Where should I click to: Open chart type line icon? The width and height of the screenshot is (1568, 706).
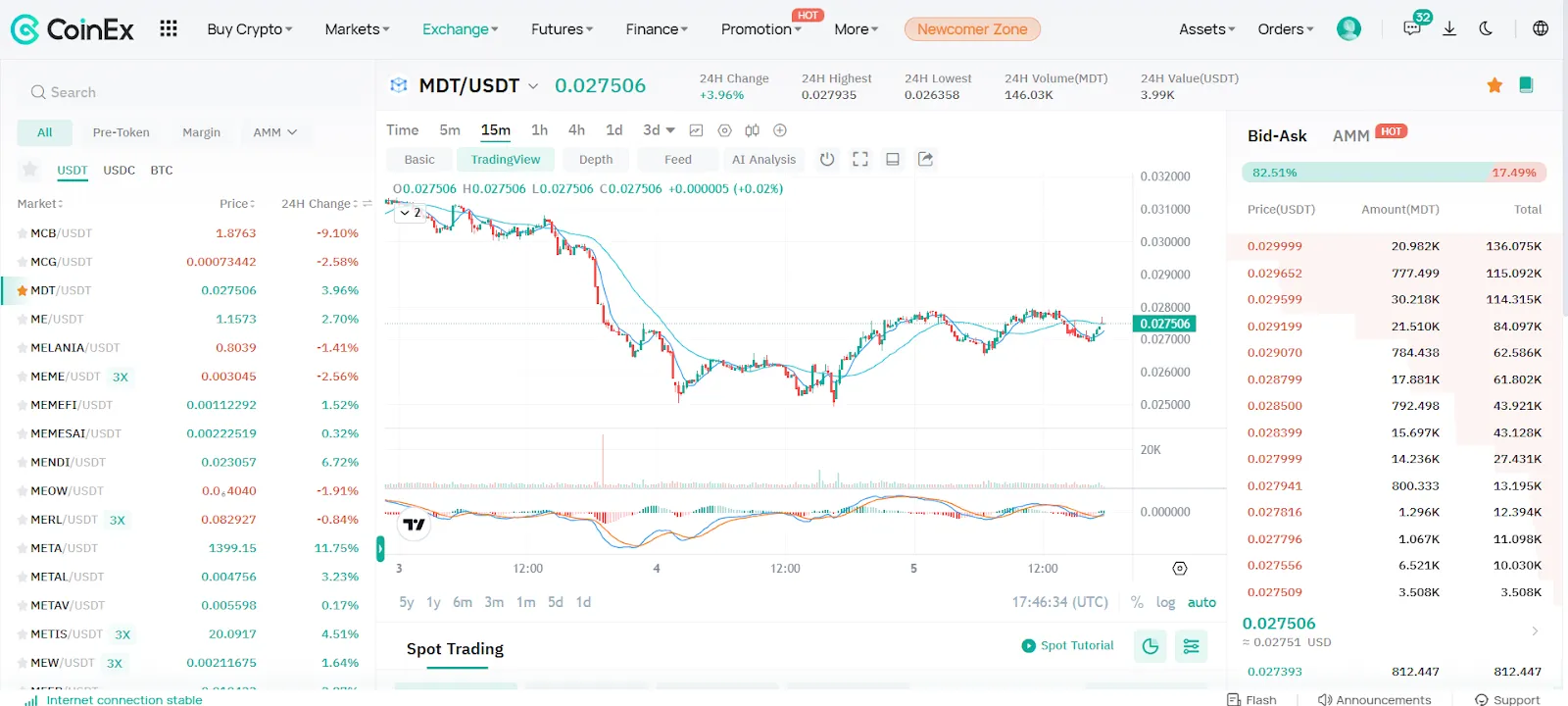(x=696, y=130)
